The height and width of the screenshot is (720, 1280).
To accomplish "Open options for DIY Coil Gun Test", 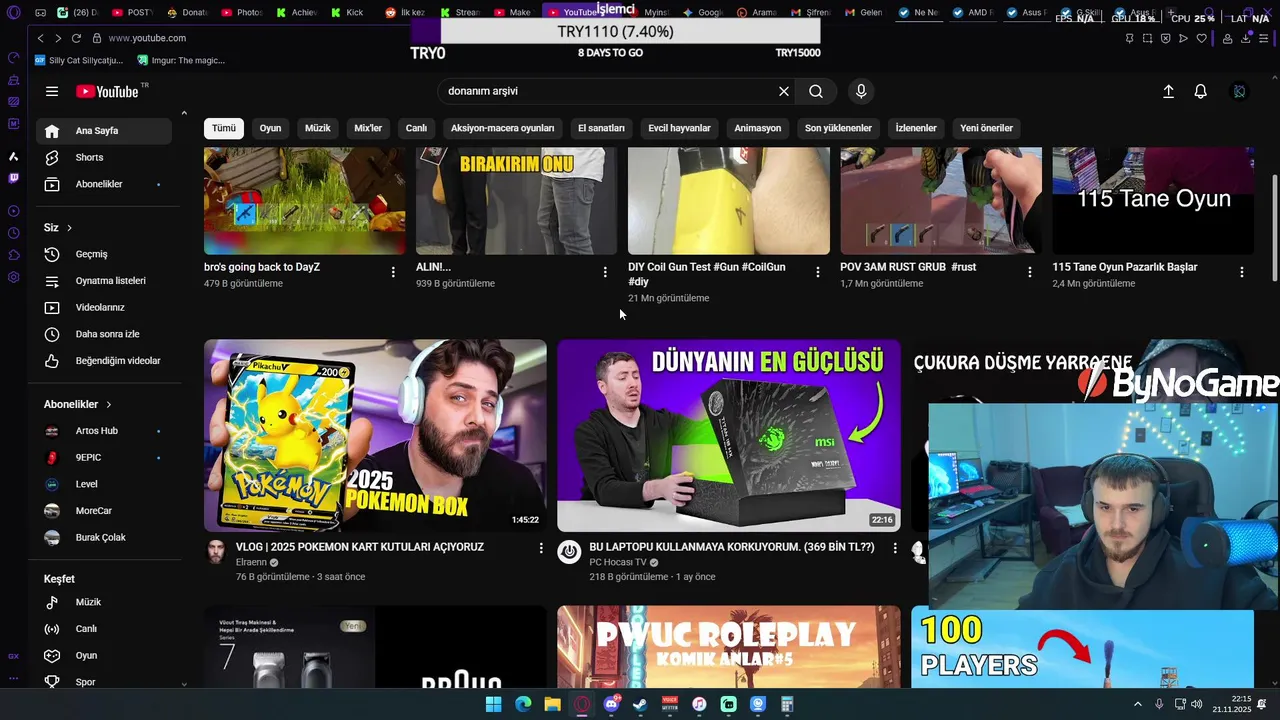I will pos(818,272).
